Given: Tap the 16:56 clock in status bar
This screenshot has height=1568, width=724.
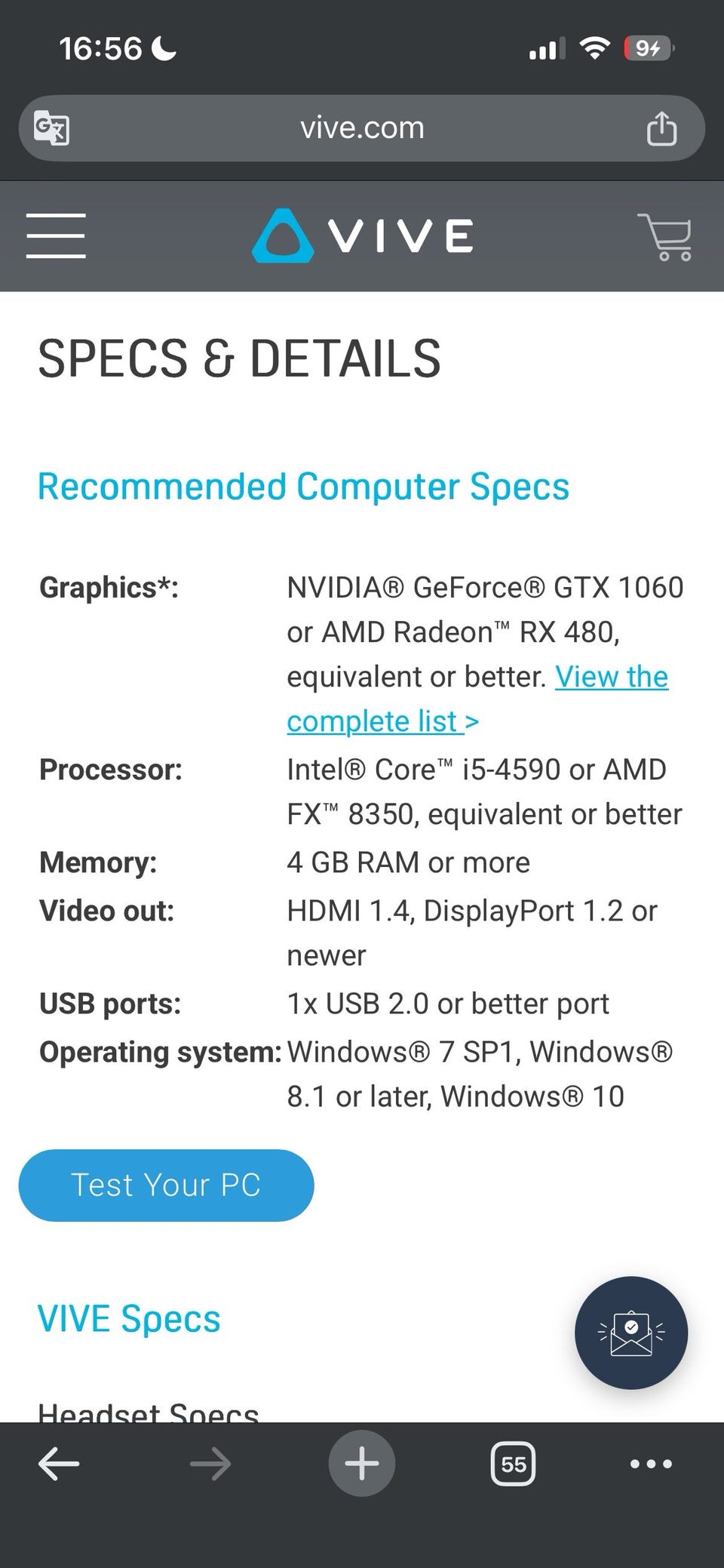Looking at the screenshot, I should pos(100,49).
